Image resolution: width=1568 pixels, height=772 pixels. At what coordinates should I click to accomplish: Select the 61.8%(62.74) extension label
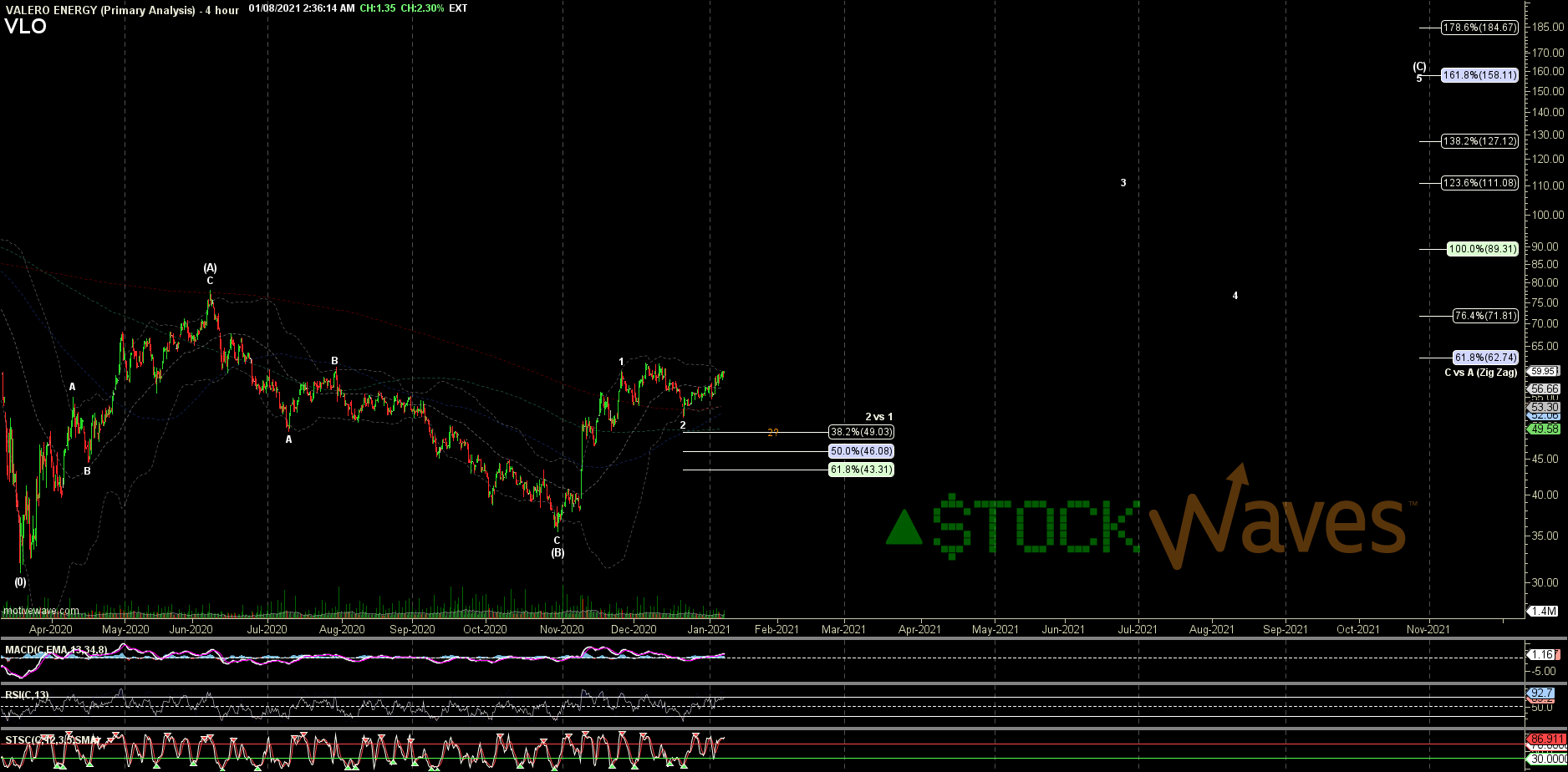pos(1484,358)
